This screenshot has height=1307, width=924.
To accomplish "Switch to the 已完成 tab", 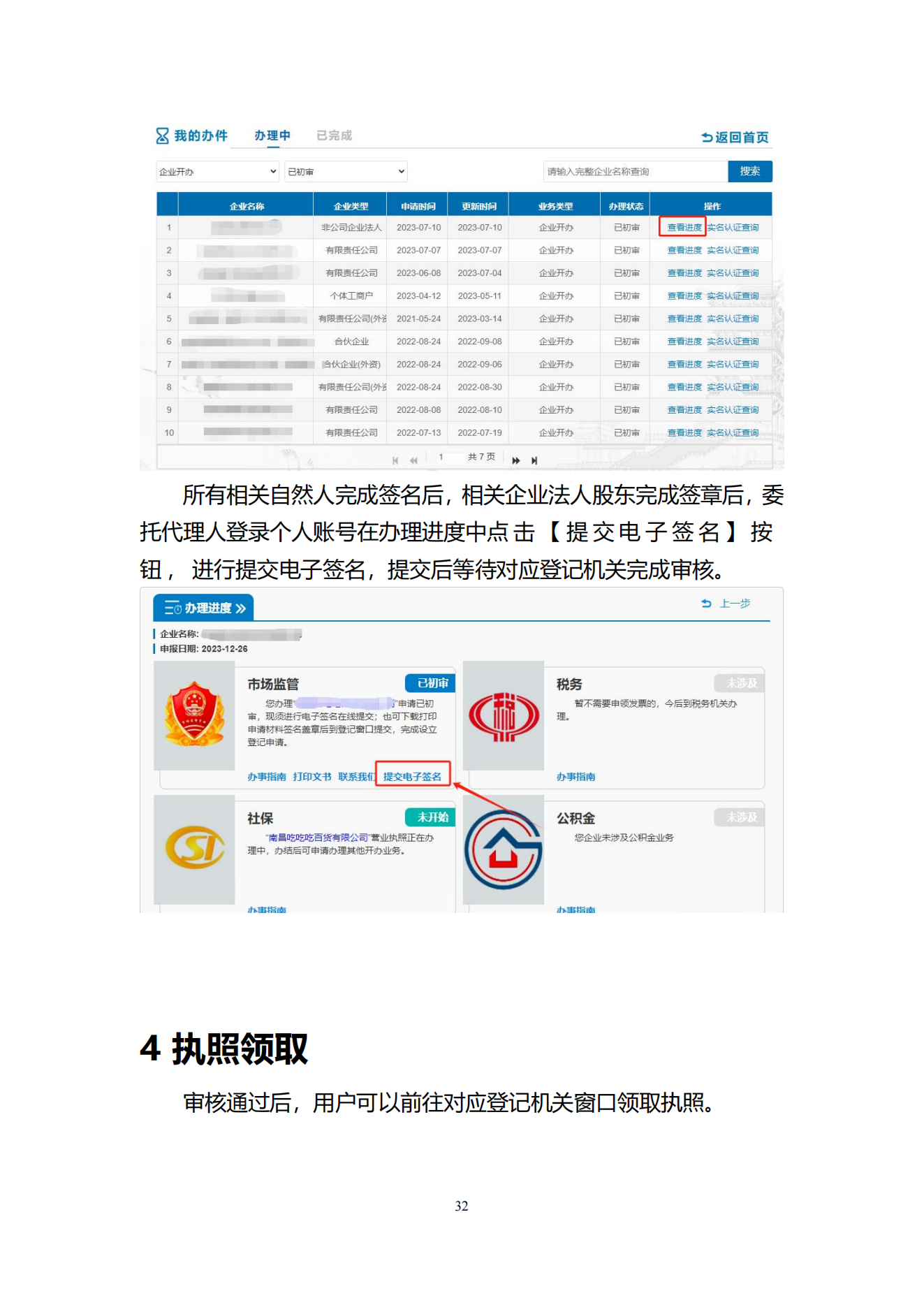I will [x=334, y=136].
